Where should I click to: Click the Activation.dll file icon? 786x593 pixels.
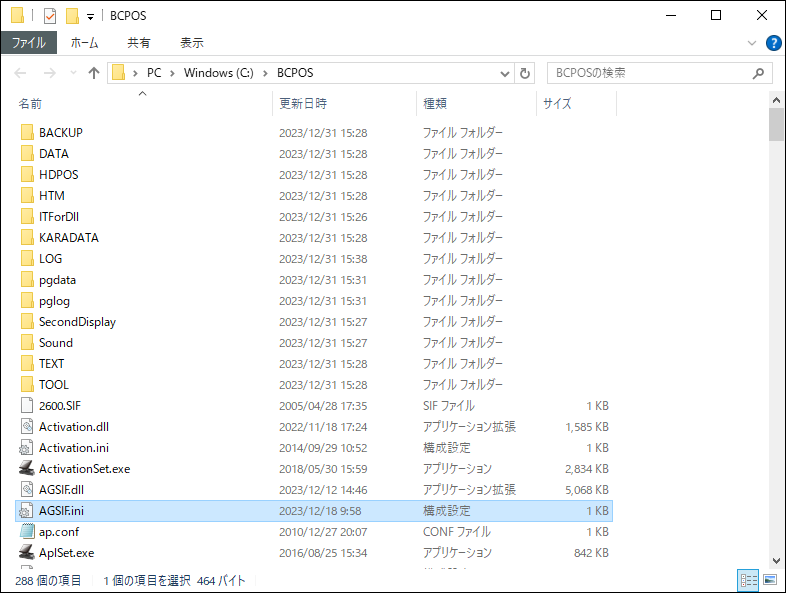(27, 426)
